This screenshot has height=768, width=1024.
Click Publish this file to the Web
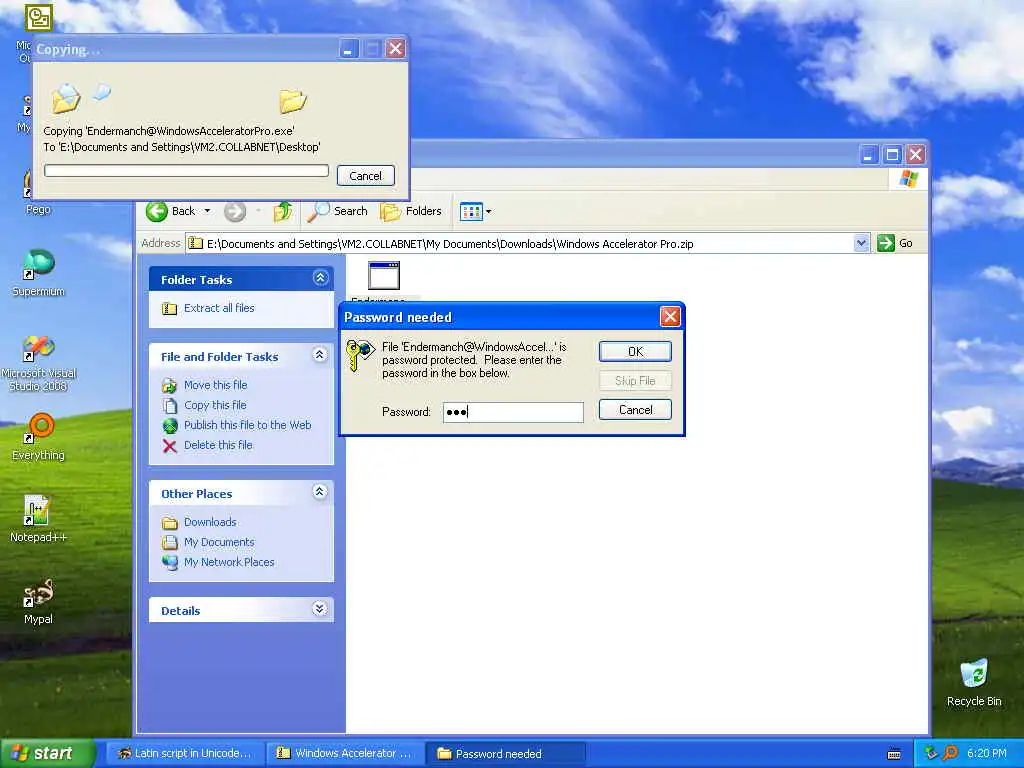point(248,425)
